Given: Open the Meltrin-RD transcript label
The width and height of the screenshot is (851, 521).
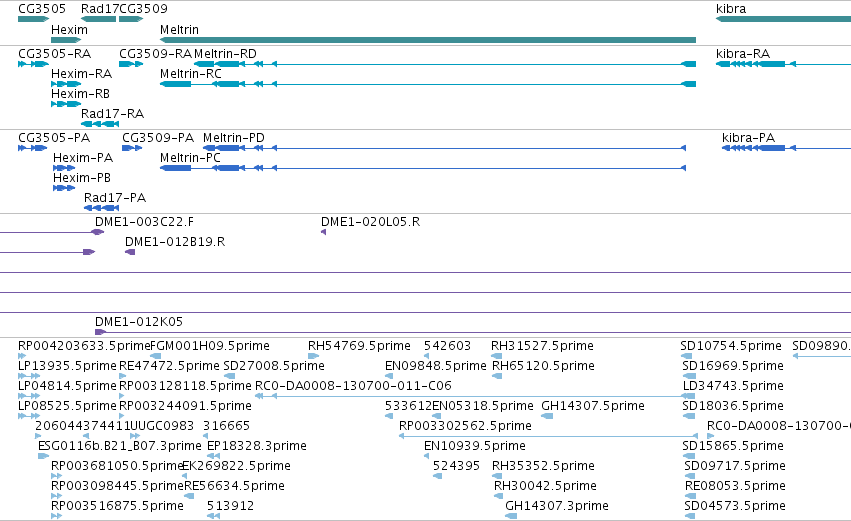Looking at the screenshot, I should coord(225,54).
